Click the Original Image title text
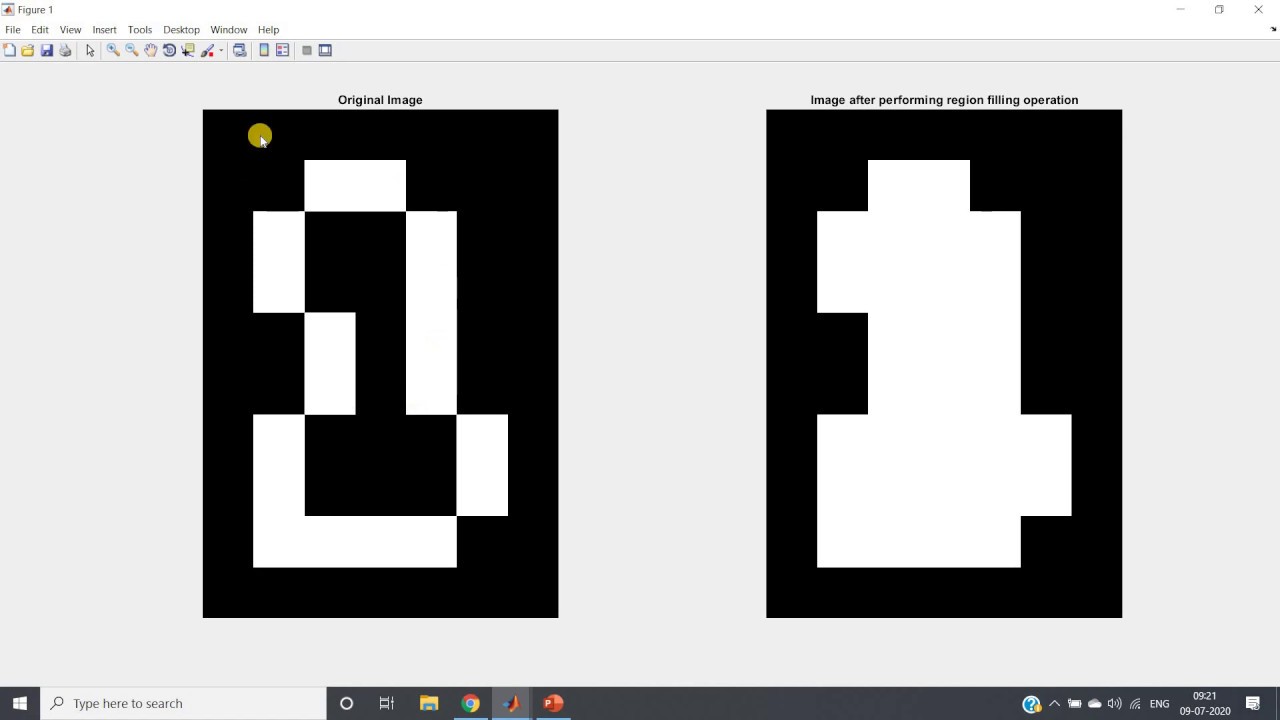Viewport: 1280px width, 720px height. (380, 100)
